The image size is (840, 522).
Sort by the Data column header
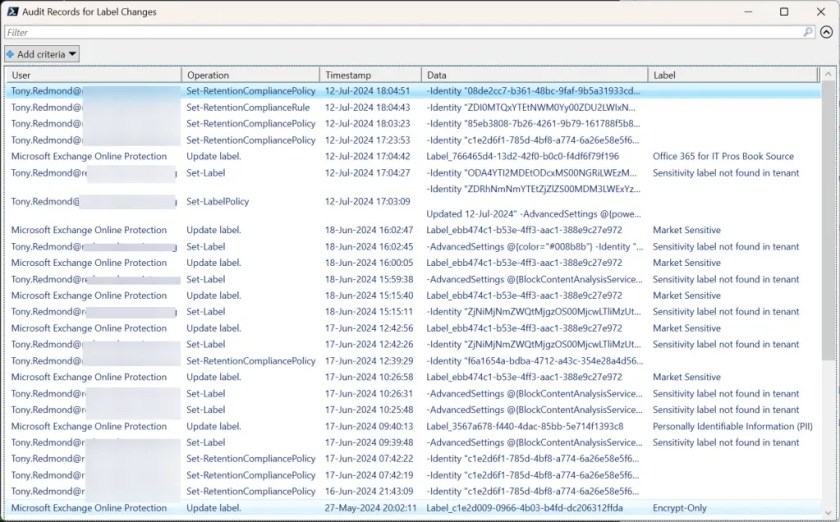(x=535, y=75)
